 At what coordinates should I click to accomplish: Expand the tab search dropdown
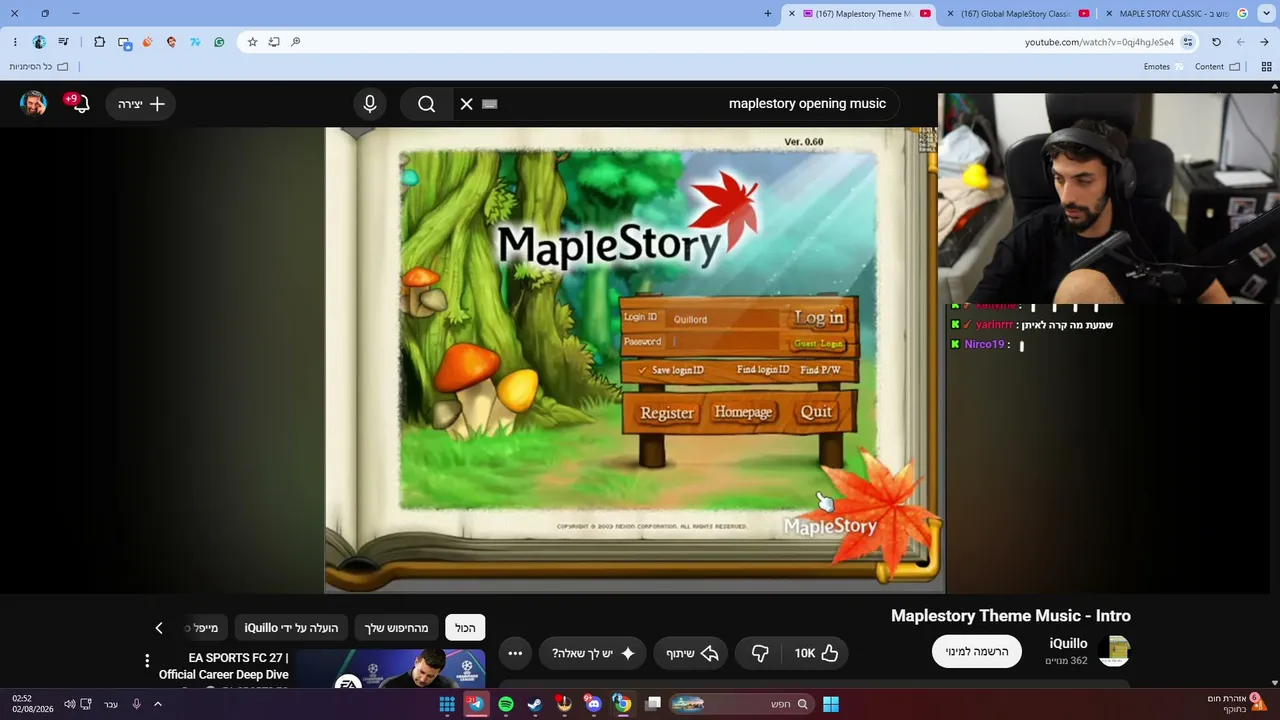click(x=1267, y=13)
